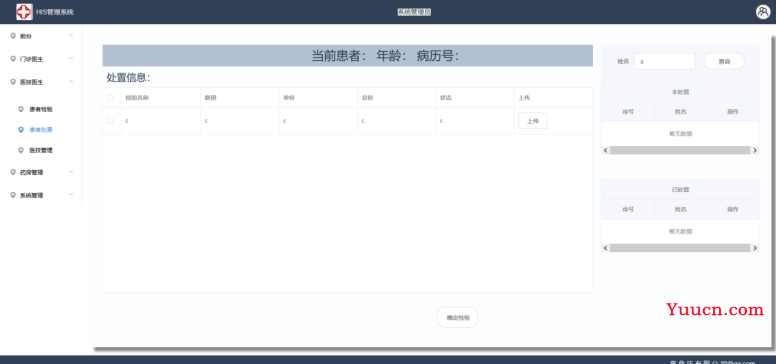Click the blue pin icon beside 患者处置
The width and height of the screenshot is (776, 364).
tap(20, 130)
